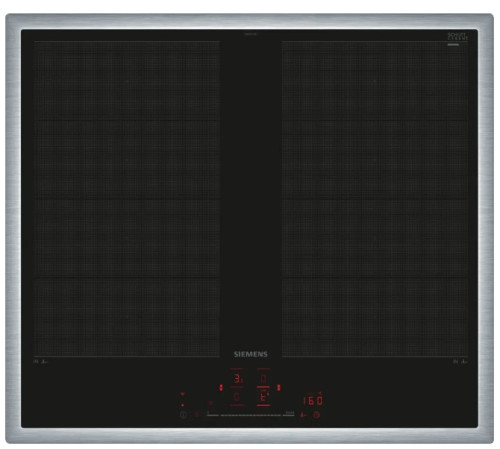Image resolution: width=500 pixels, height=449 pixels.
Task: Tap the timer display reading 160
Action: [313, 400]
